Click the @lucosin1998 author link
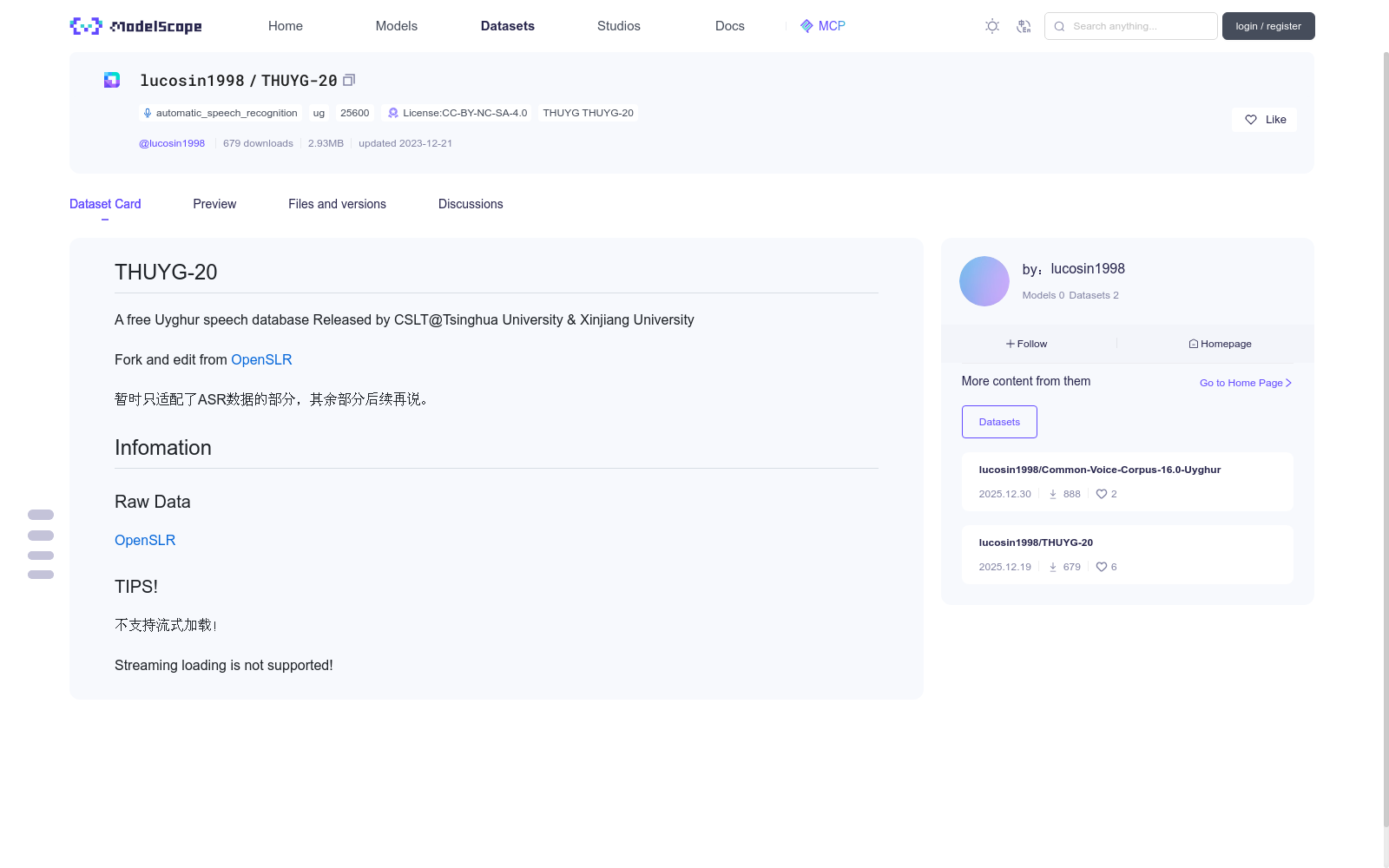The image size is (1389, 868). 172,143
